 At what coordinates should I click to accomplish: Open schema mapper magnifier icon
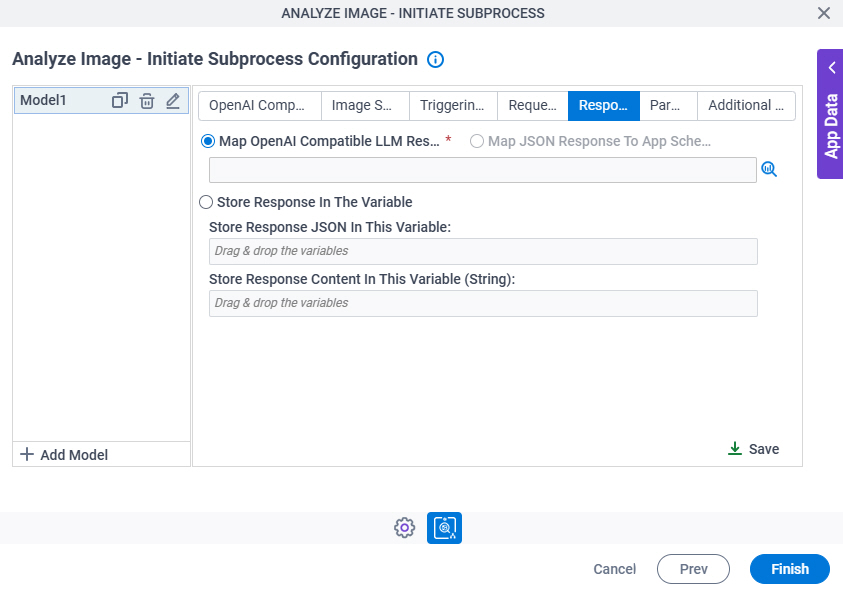pos(769,169)
